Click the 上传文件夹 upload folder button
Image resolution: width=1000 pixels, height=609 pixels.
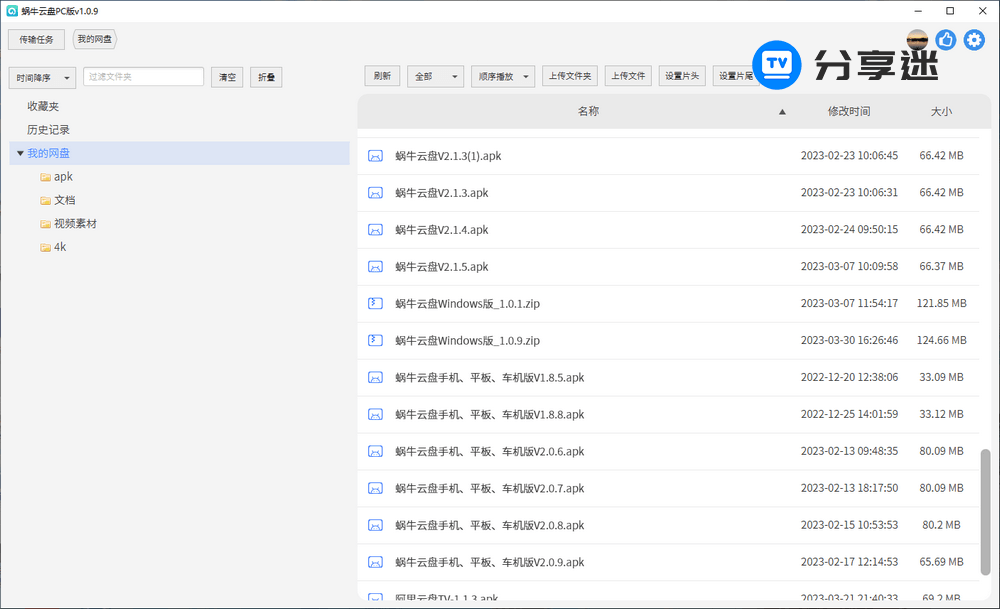(569, 75)
